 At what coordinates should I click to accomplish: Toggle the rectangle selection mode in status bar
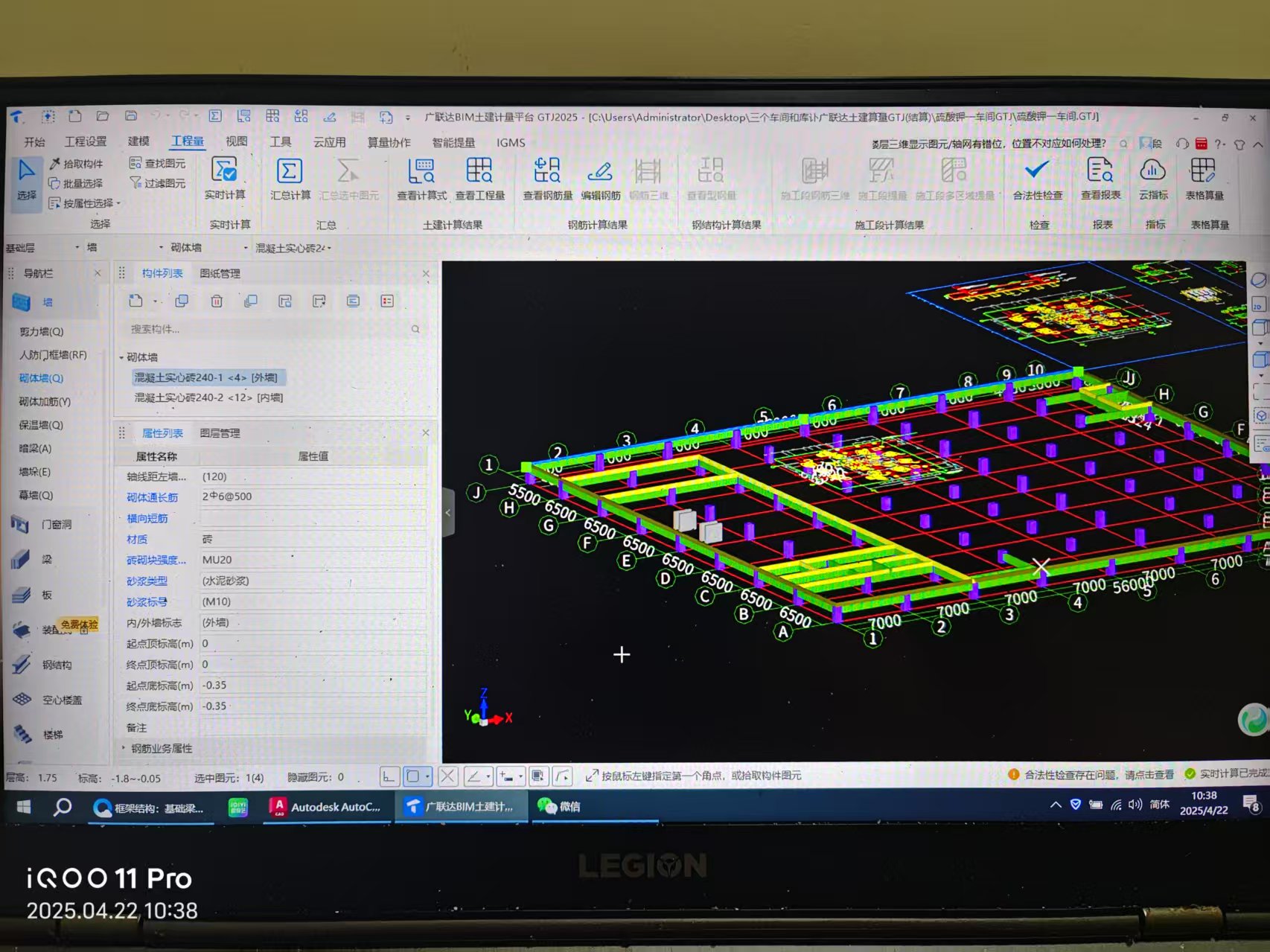[x=412, y=776]
